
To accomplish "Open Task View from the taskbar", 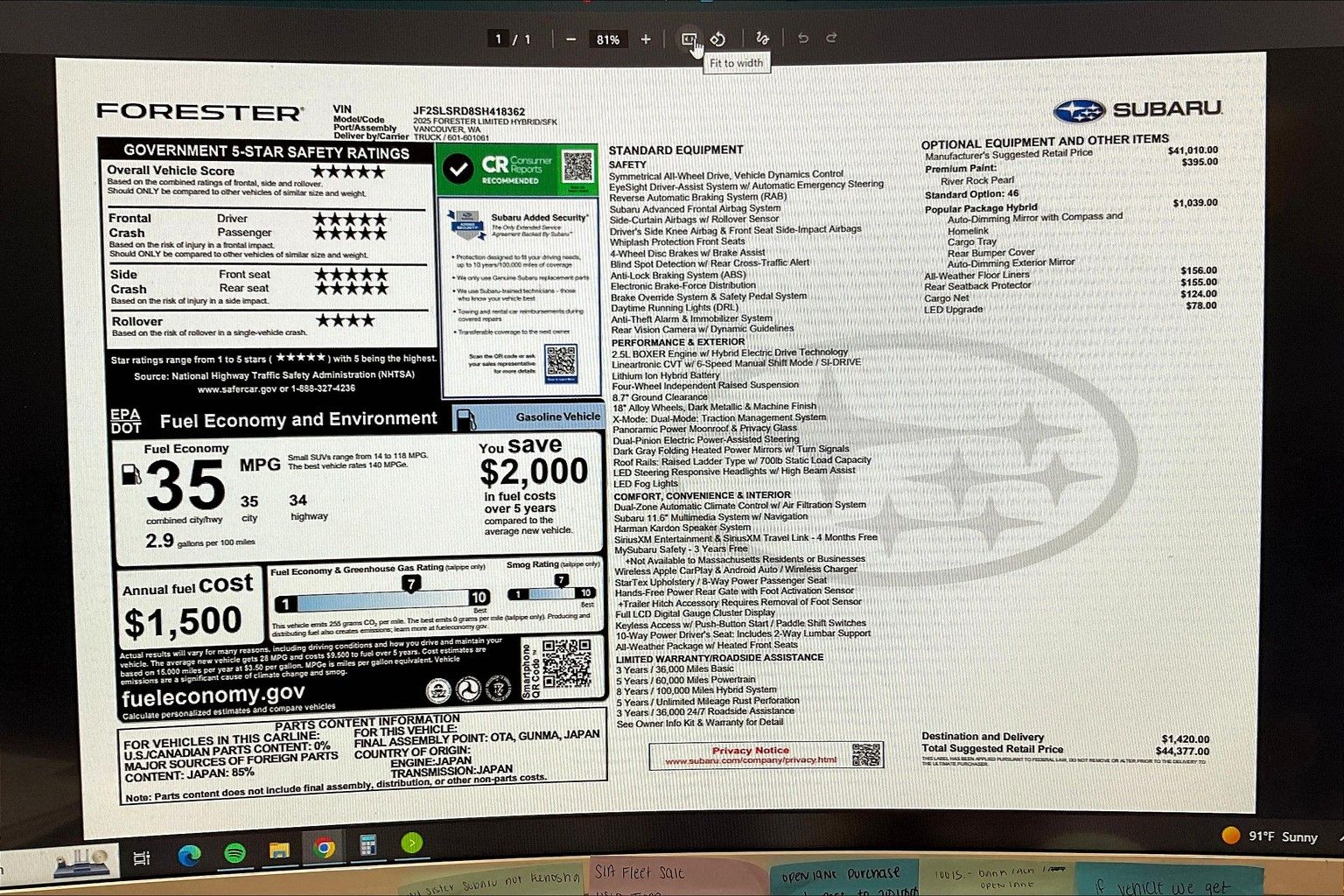I will 141,858.
